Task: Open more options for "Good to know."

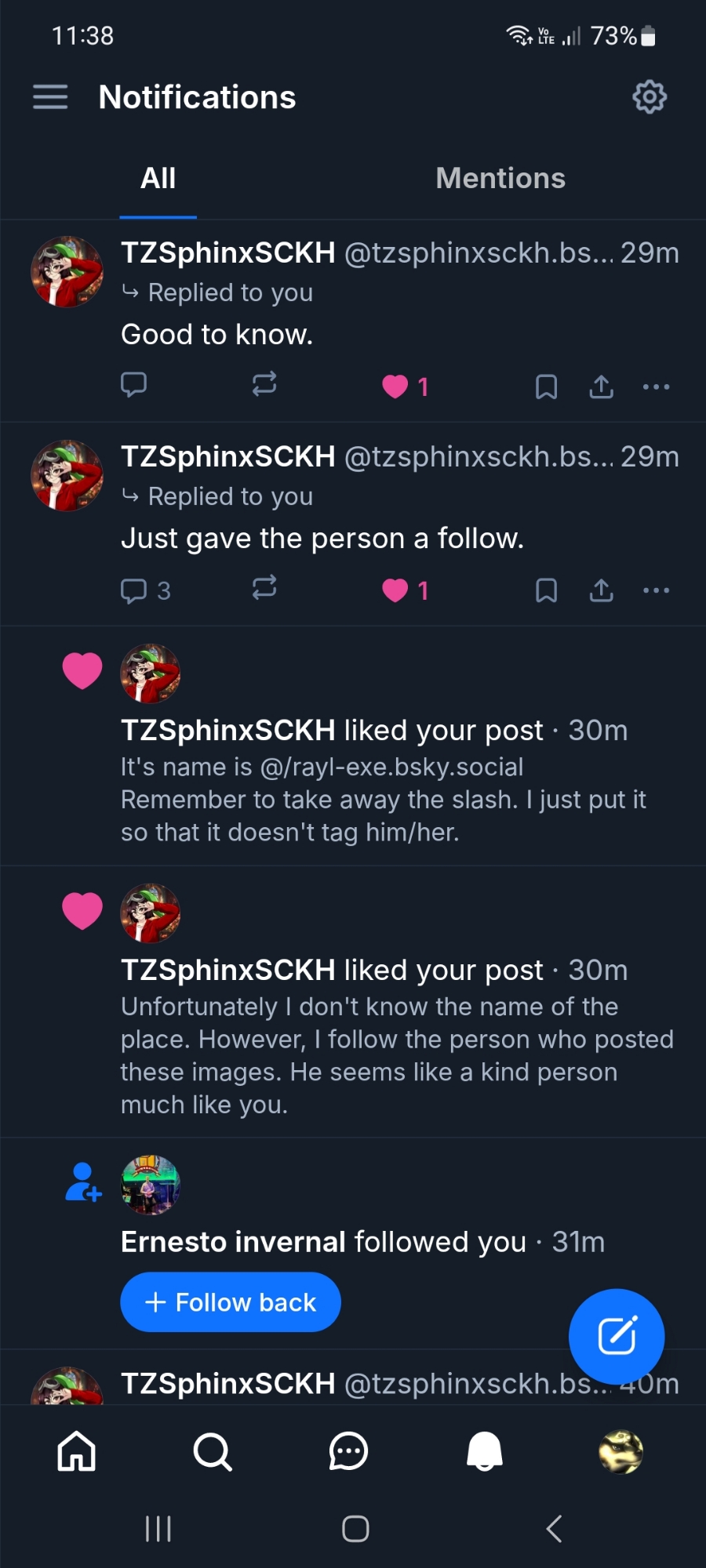Action: click(x=656, y=387)
